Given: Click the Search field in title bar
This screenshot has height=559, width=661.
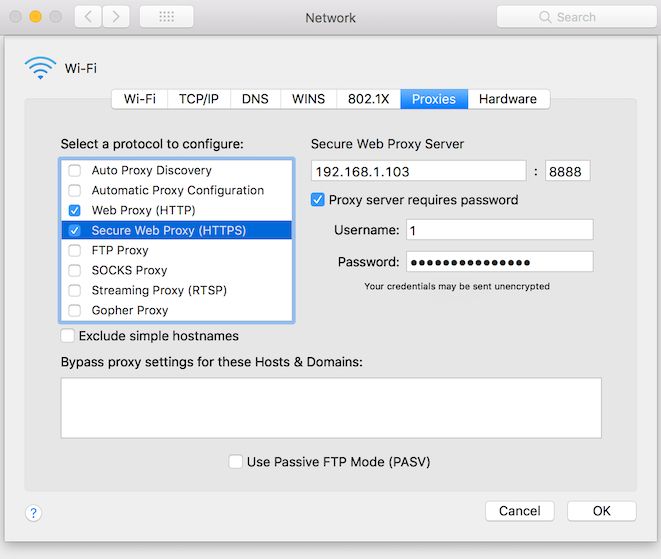Looking at the screenshot, I should pos(576,17).
